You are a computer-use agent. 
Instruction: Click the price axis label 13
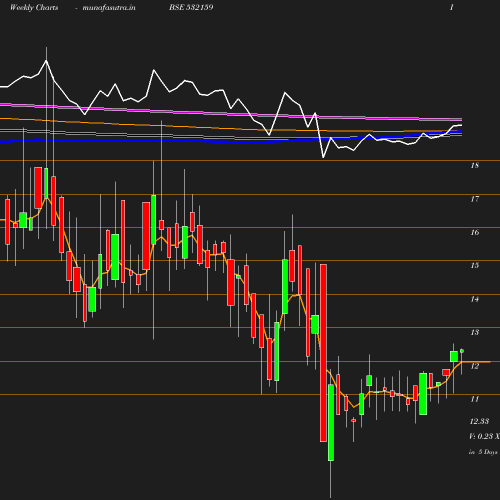475,332
